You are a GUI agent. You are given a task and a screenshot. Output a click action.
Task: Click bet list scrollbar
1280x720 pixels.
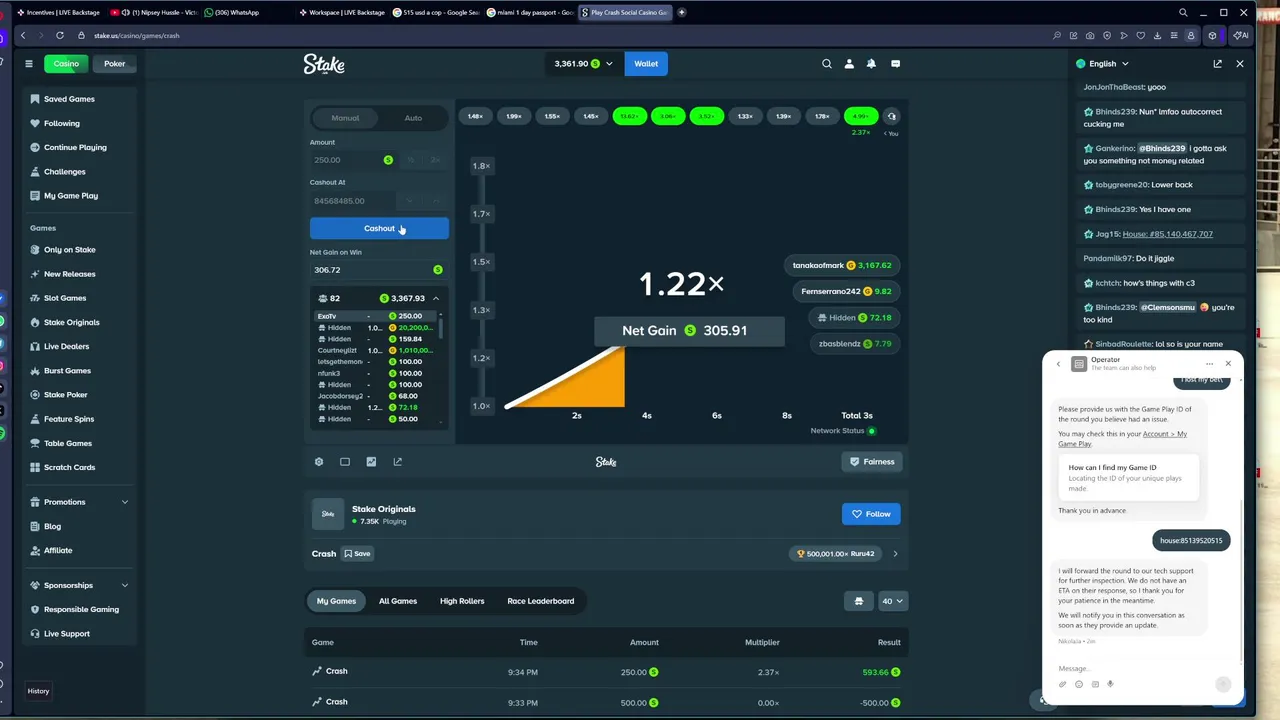(441, 328)
